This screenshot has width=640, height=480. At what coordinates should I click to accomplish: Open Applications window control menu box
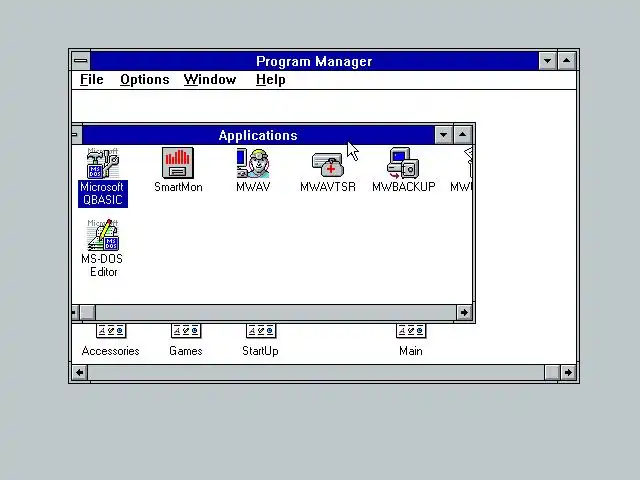click(76, 135)
